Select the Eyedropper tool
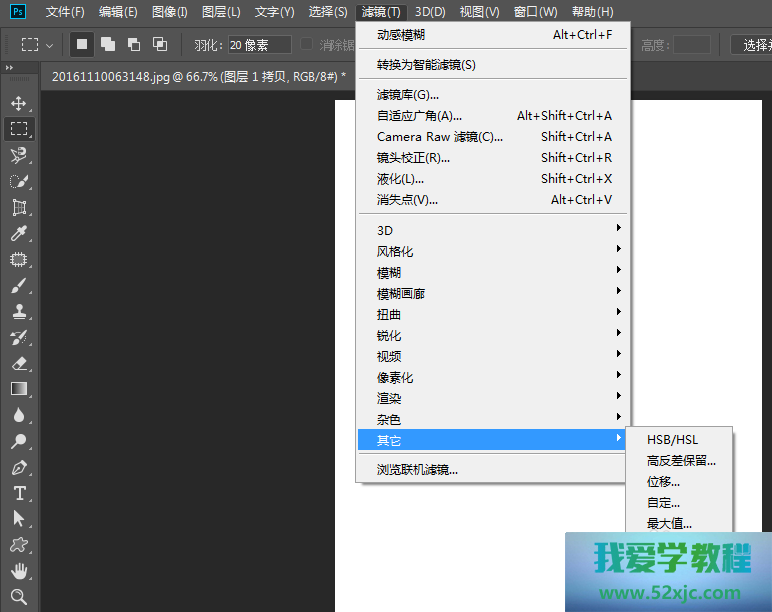 (x=18, y=233)
